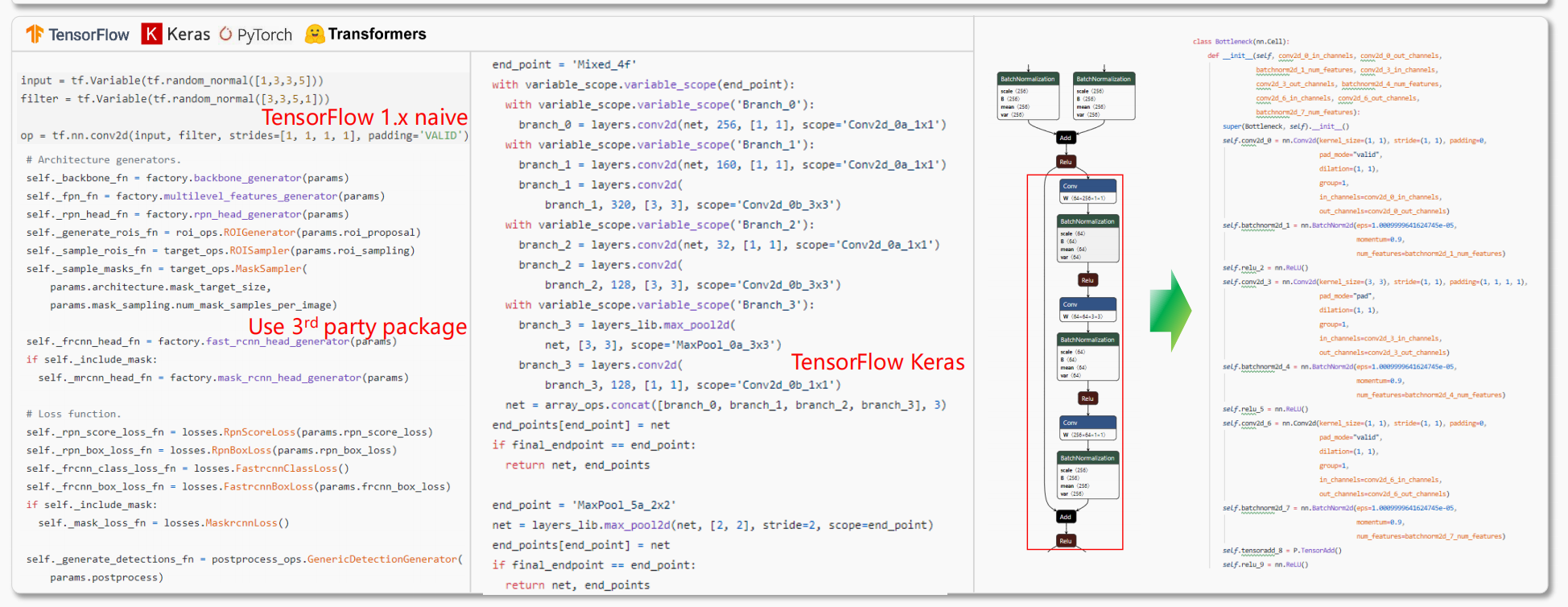Click the 'branch_0 = layers.conv2d' line

732,125
